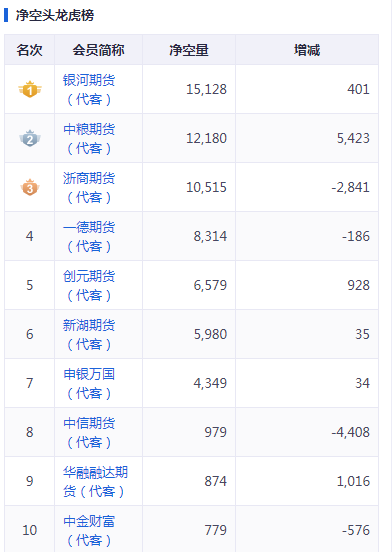
Task: Open 银河期货（代客） member link
Action: coord(89,89)
